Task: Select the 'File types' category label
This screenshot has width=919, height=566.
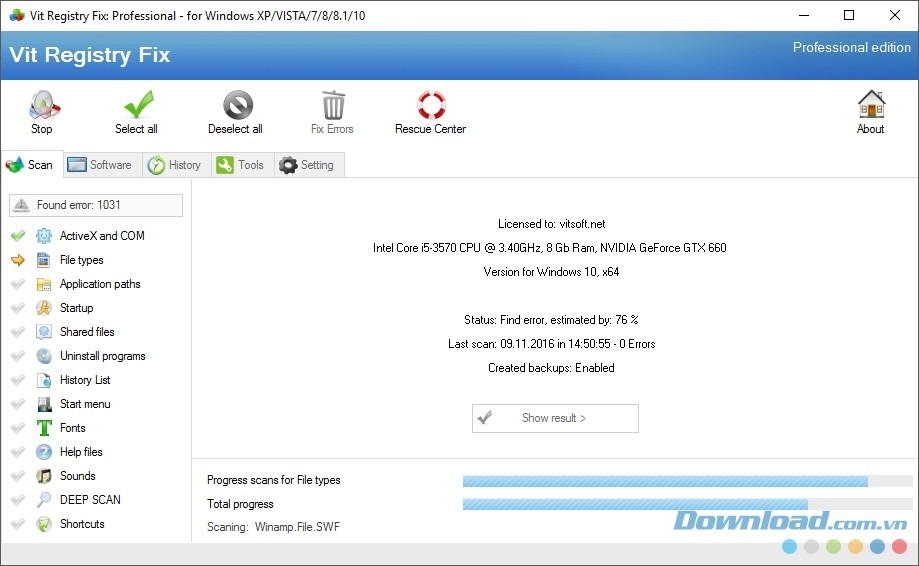Action: [x=81, y=260]
